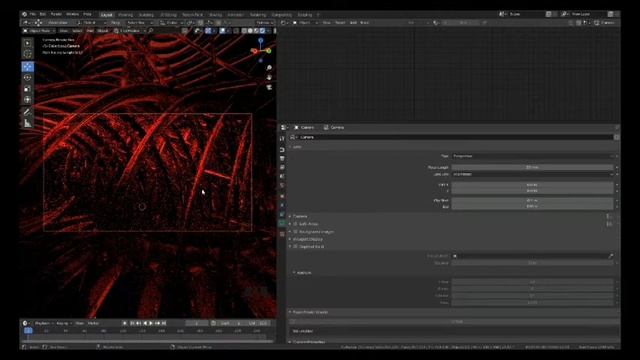Viewport: 640px width, 360px height.
Task: Enable the Safe Areas checkbox
Action: (296, 224)
